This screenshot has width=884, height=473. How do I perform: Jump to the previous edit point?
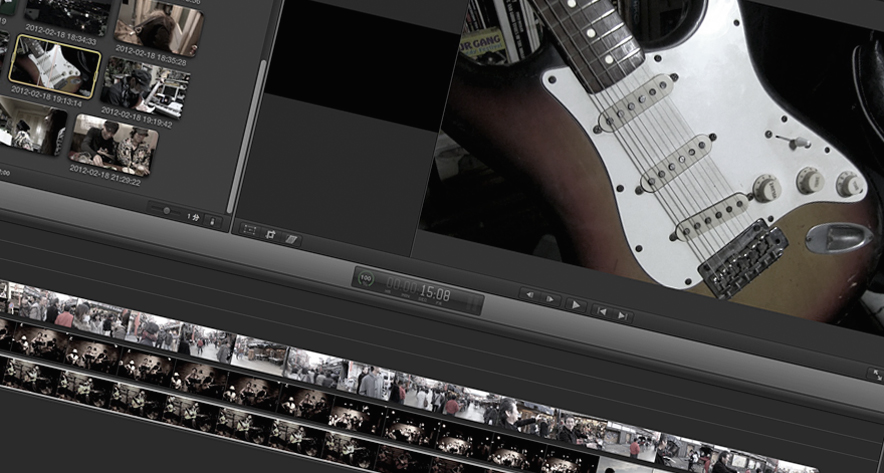pyautogui.click(x=601, y=311)
